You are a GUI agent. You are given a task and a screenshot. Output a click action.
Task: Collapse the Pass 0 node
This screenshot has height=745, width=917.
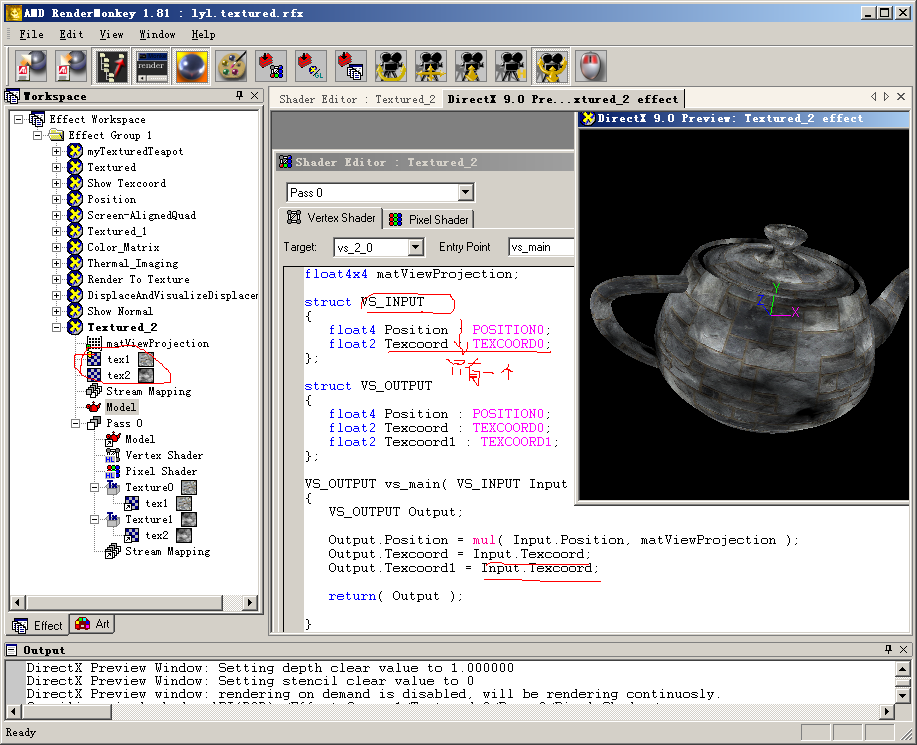[75, 423]
